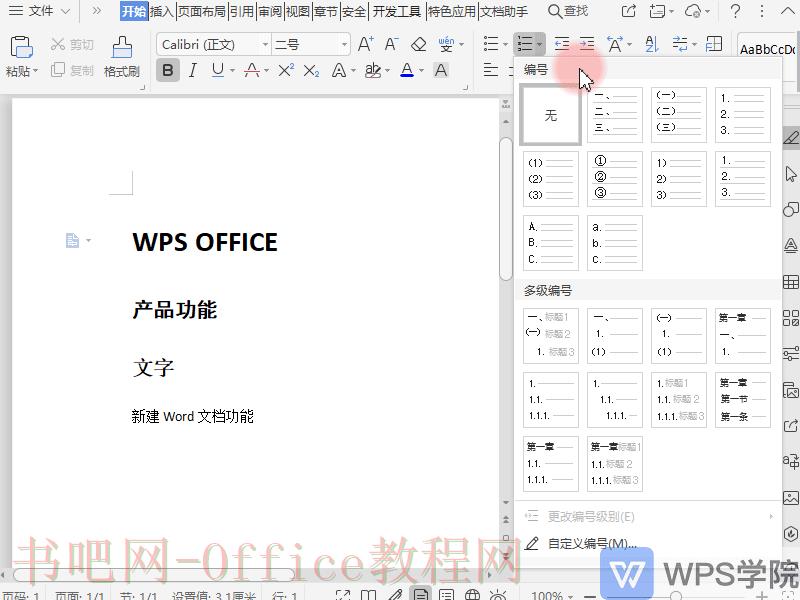
Task: Switch to the 开发工具 tab
Action: pyautogui.click(x=396, y=11)
